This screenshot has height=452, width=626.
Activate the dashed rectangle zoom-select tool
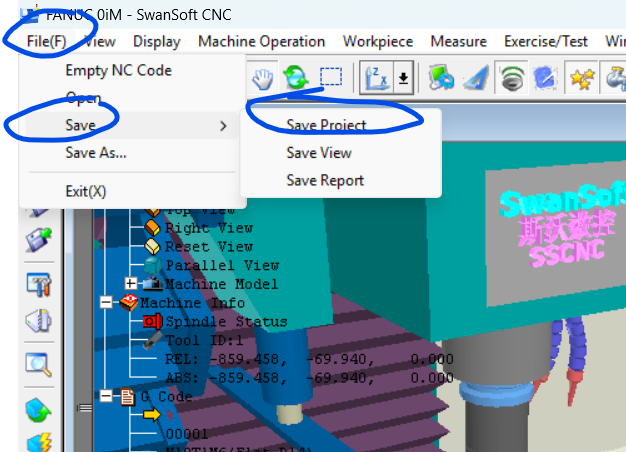330,77
